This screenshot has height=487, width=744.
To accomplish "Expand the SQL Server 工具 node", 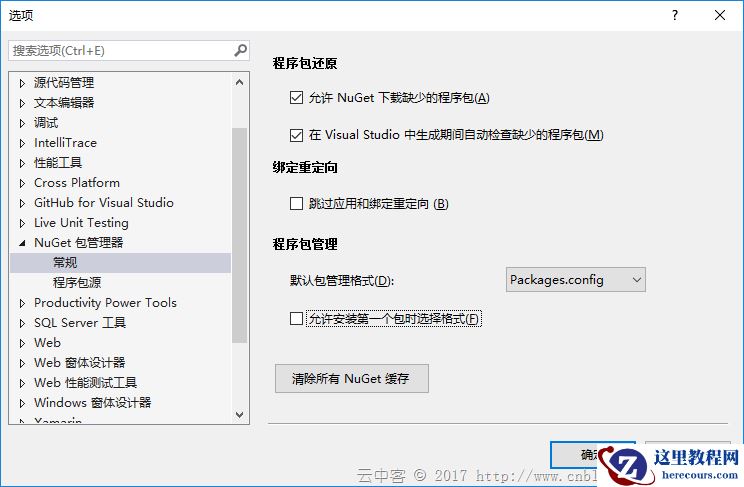I will tap(22, 323).
